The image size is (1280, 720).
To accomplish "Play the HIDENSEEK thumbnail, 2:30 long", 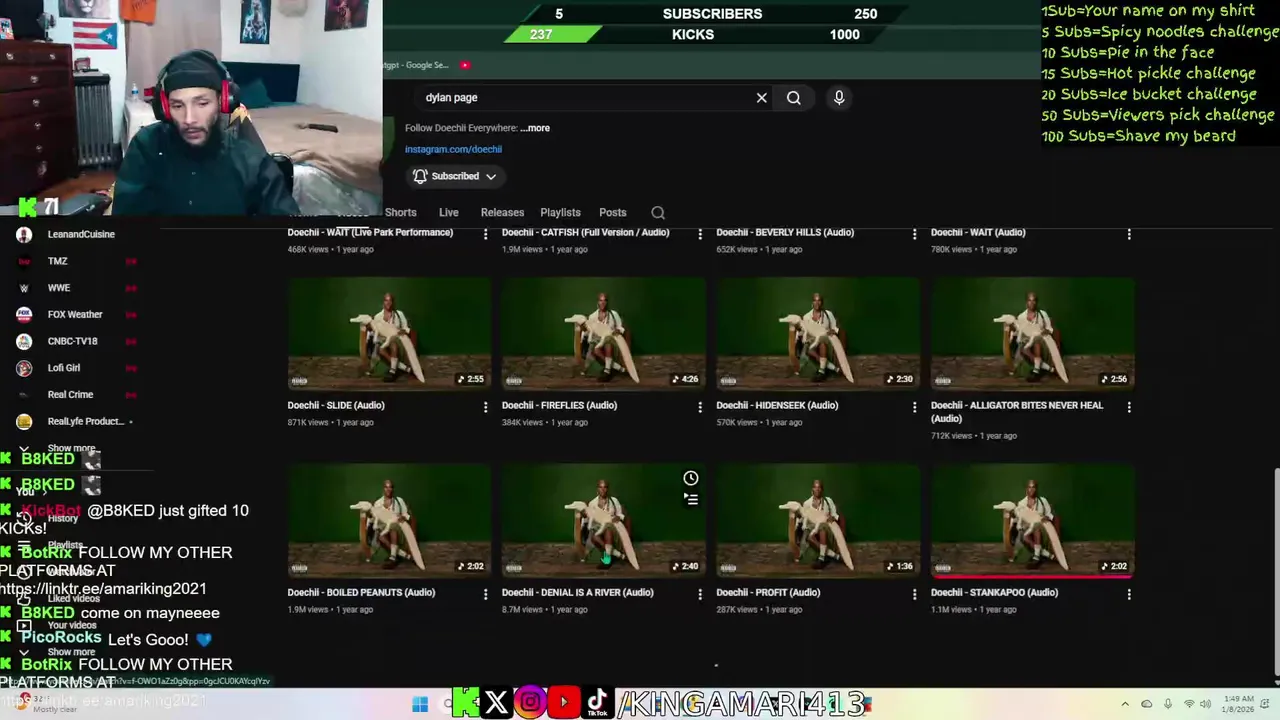I will click(818, 333).
